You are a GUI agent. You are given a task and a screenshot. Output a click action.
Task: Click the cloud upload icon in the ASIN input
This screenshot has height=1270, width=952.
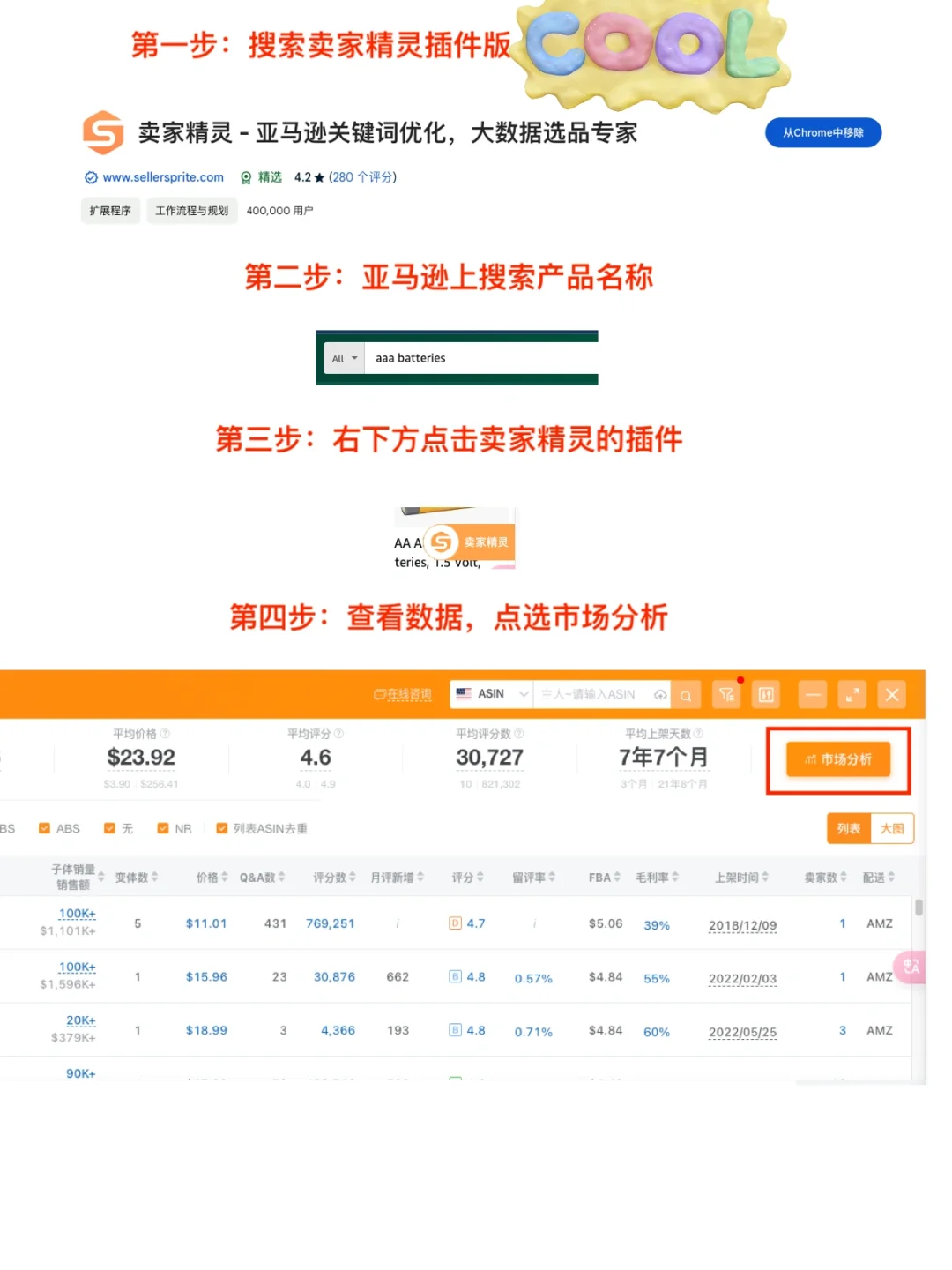(660, 695)
